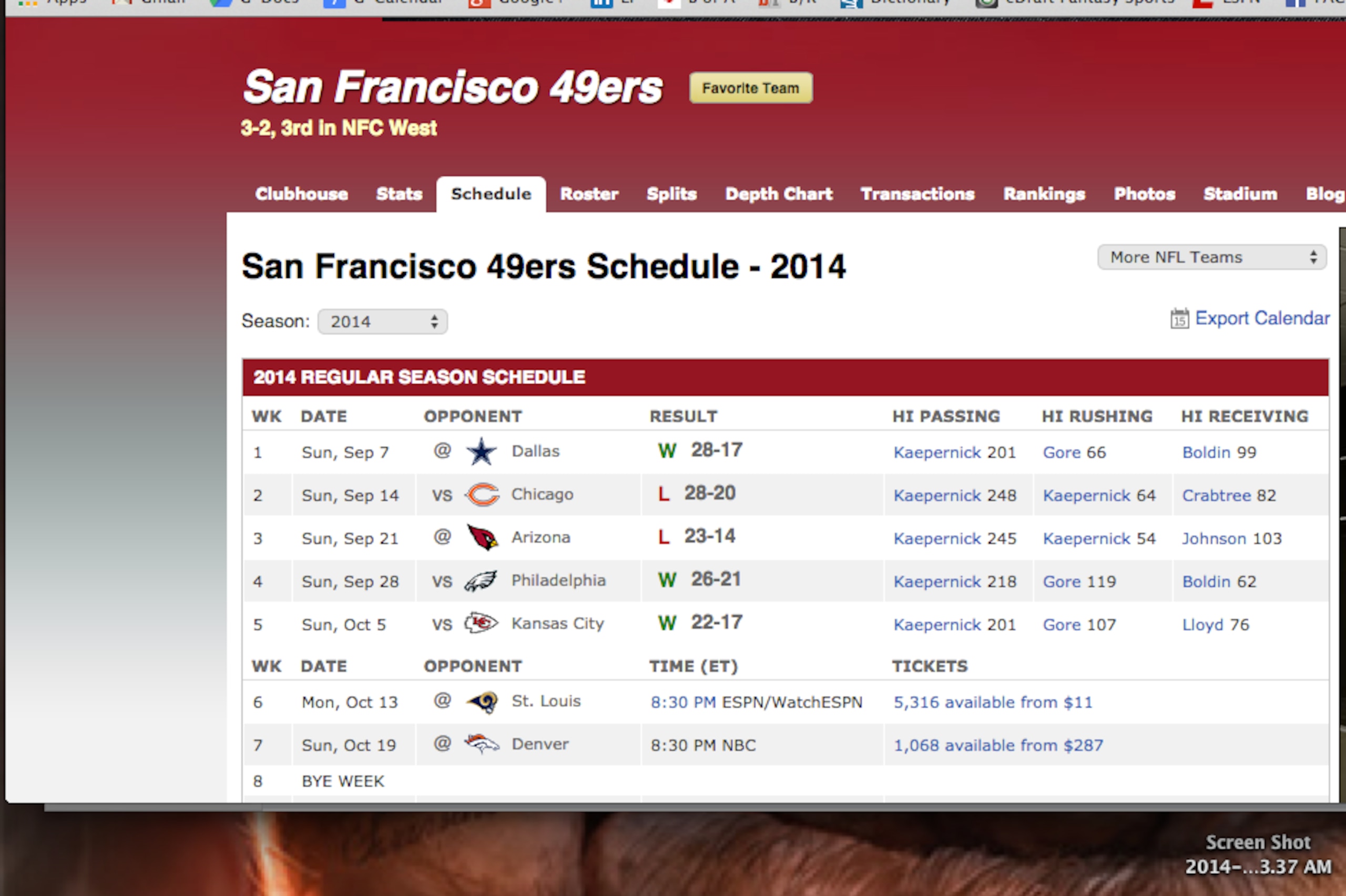Click the Boldin 62 receiving link
The image size is (1346, 896).
pyautogui.click(x=1206, y=582)
